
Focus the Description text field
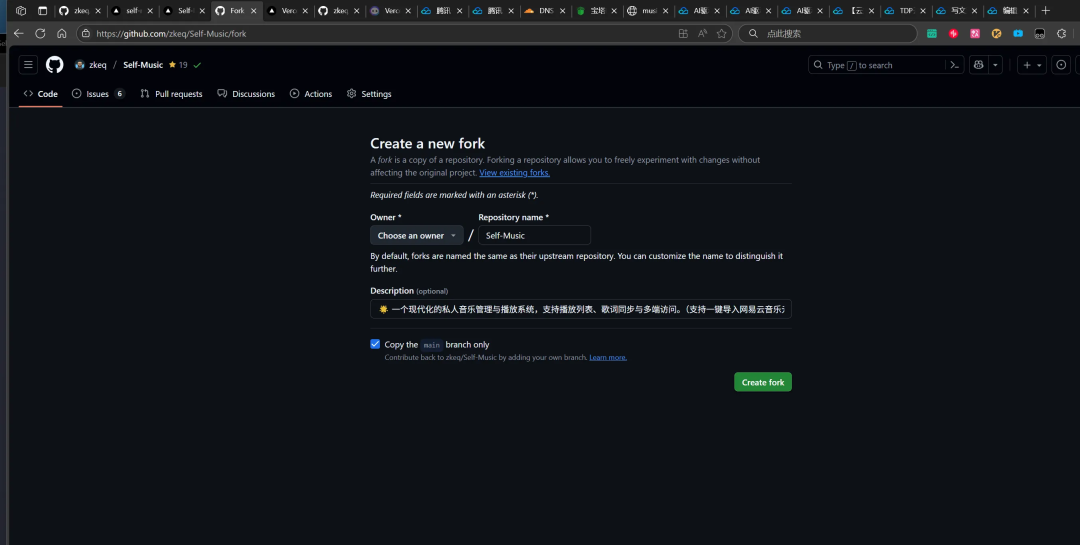point(581,309)
